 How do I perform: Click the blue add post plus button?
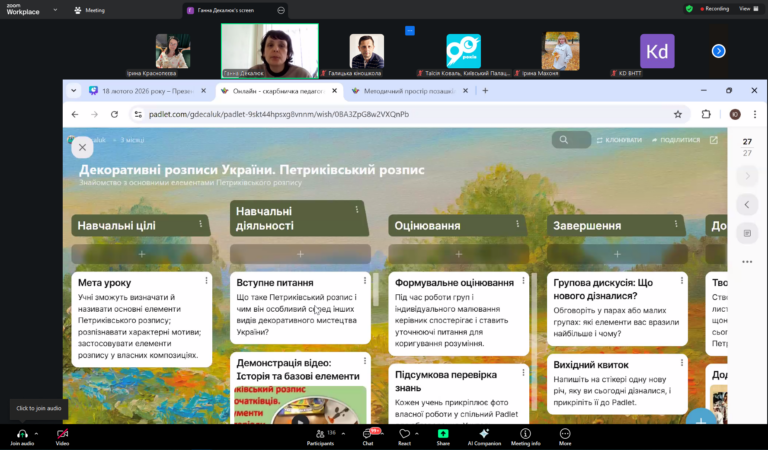click(x=701, y=419)
